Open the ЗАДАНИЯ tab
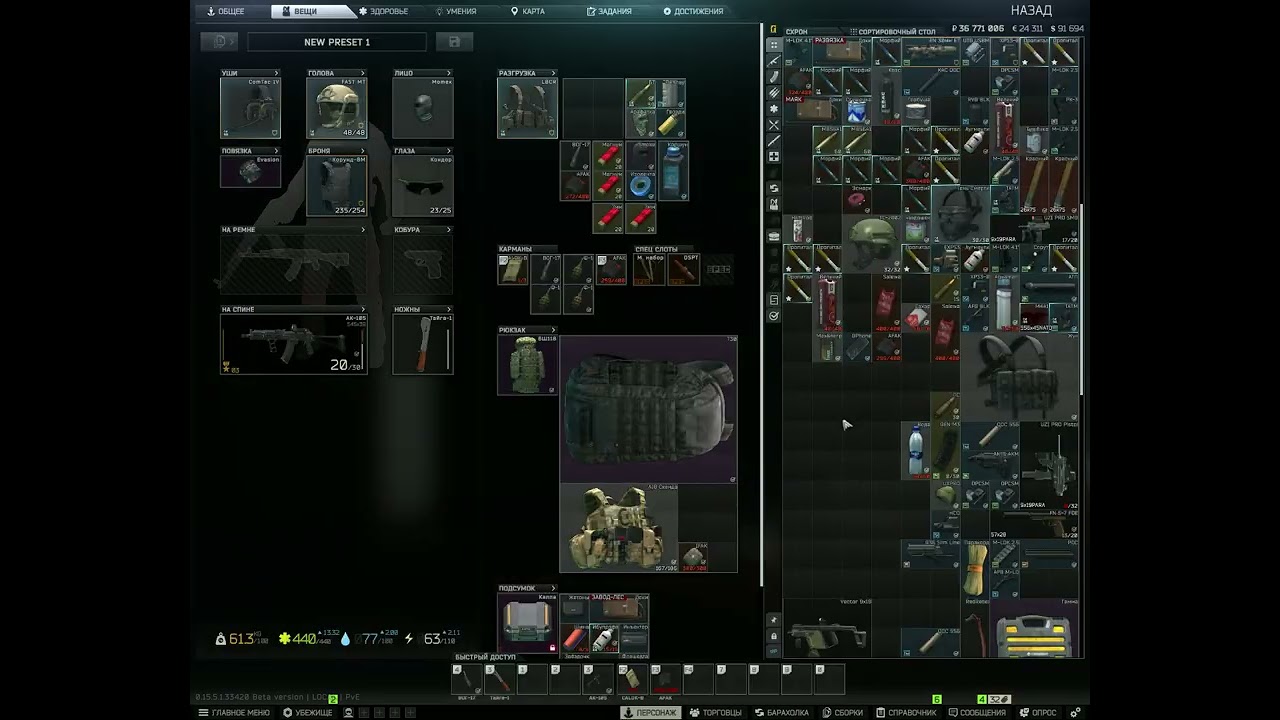 pos(610,11)
